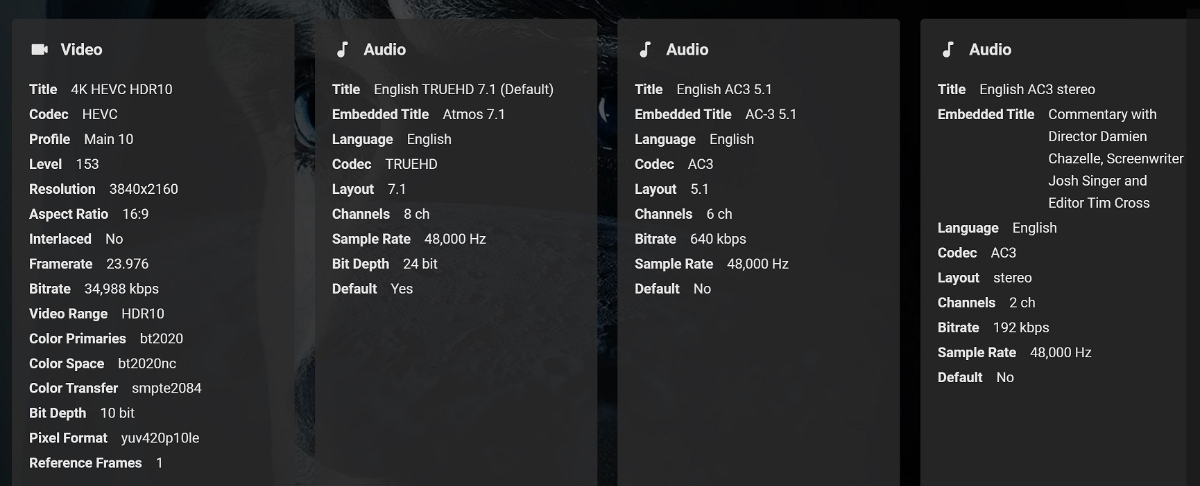
Task: Click the music note icon of AC3 stereo audio
Action: point(948,49)
